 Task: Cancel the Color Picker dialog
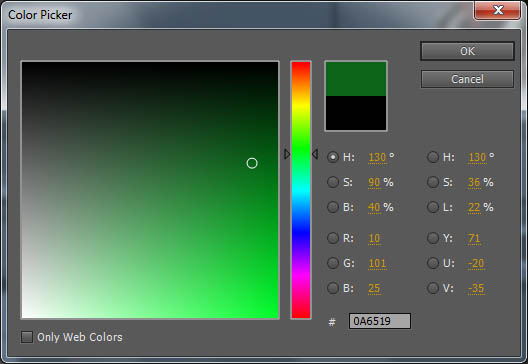coord(467,79)
